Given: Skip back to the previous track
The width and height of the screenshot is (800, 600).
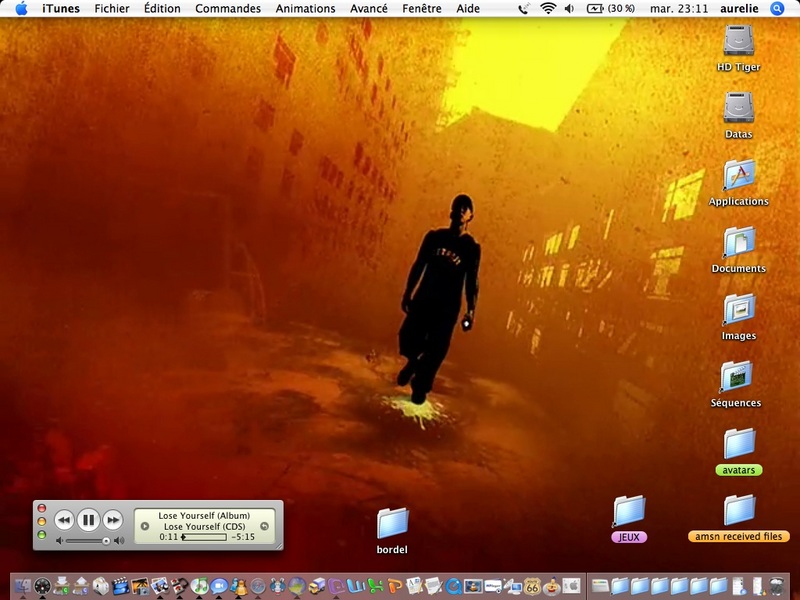Looking at the screenshot, I should coord(64,520).
